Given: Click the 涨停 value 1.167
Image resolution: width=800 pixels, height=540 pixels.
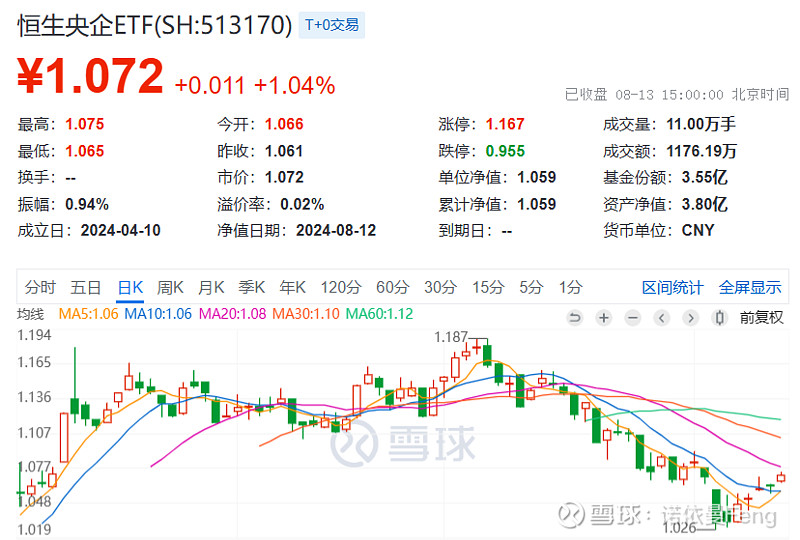Looking at the screenshot, I should pyautogui.click(x=505, y=124).
